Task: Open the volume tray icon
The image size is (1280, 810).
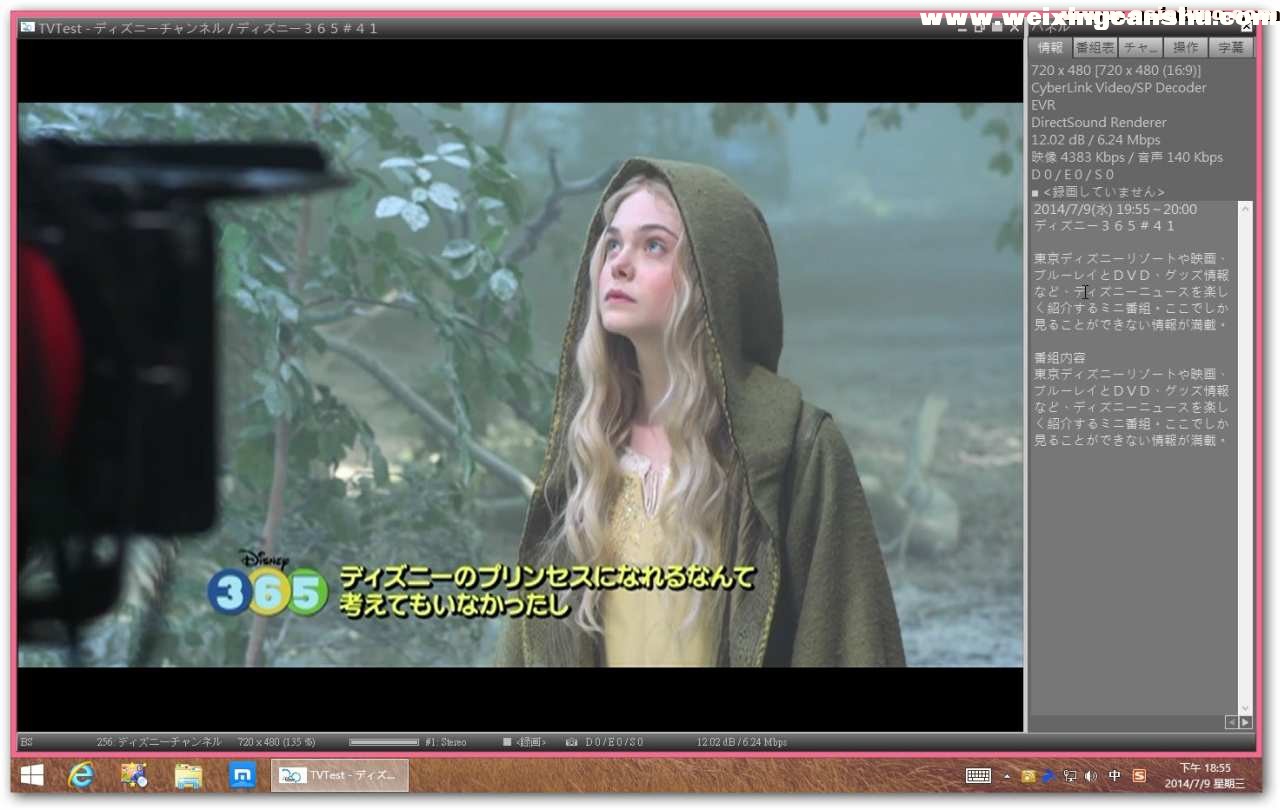Action: [x=1089, y=775]
